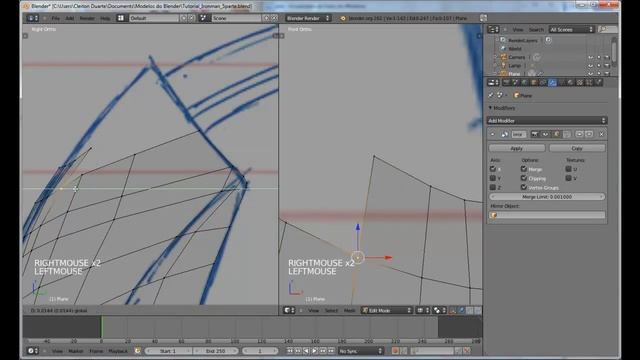This screenshot has height=360, width=640.
Task: Click the Scene name field
Action: click(x=236, y=18)
